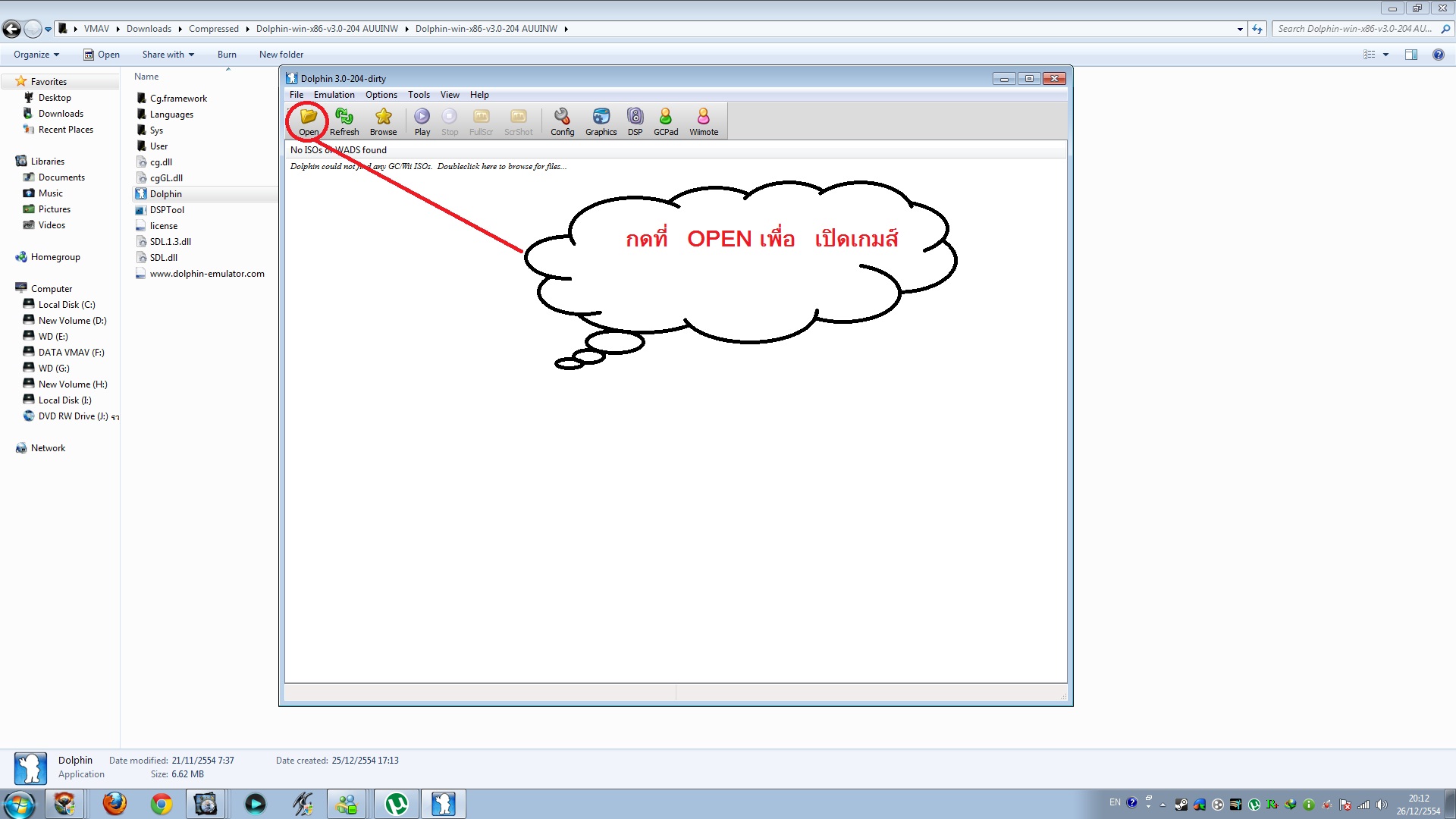The width and height of the screenshot is (1456, 819).
Task: Click the 'Doubleclick here to browse' message
Action: pos(428,167)
